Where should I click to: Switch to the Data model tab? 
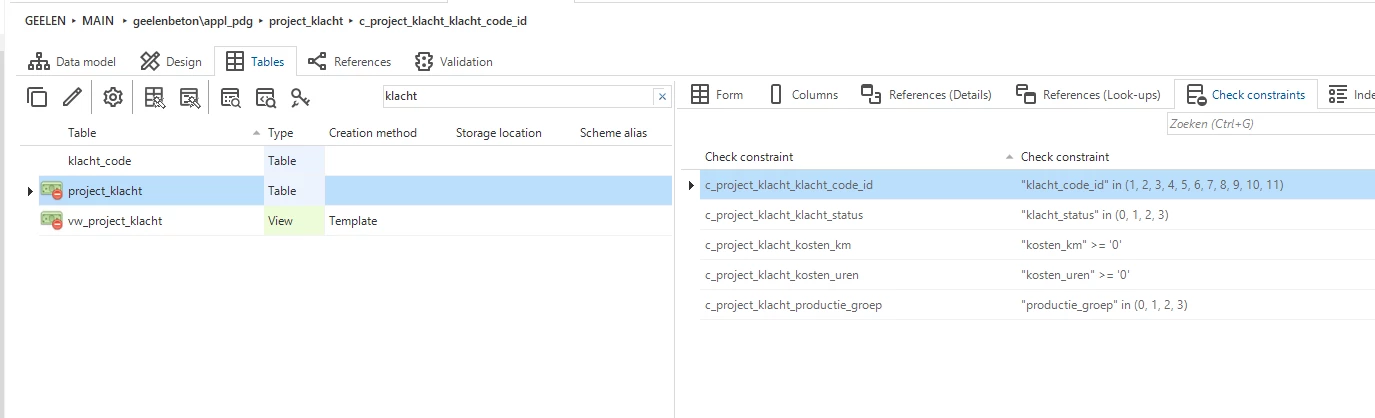72,62
